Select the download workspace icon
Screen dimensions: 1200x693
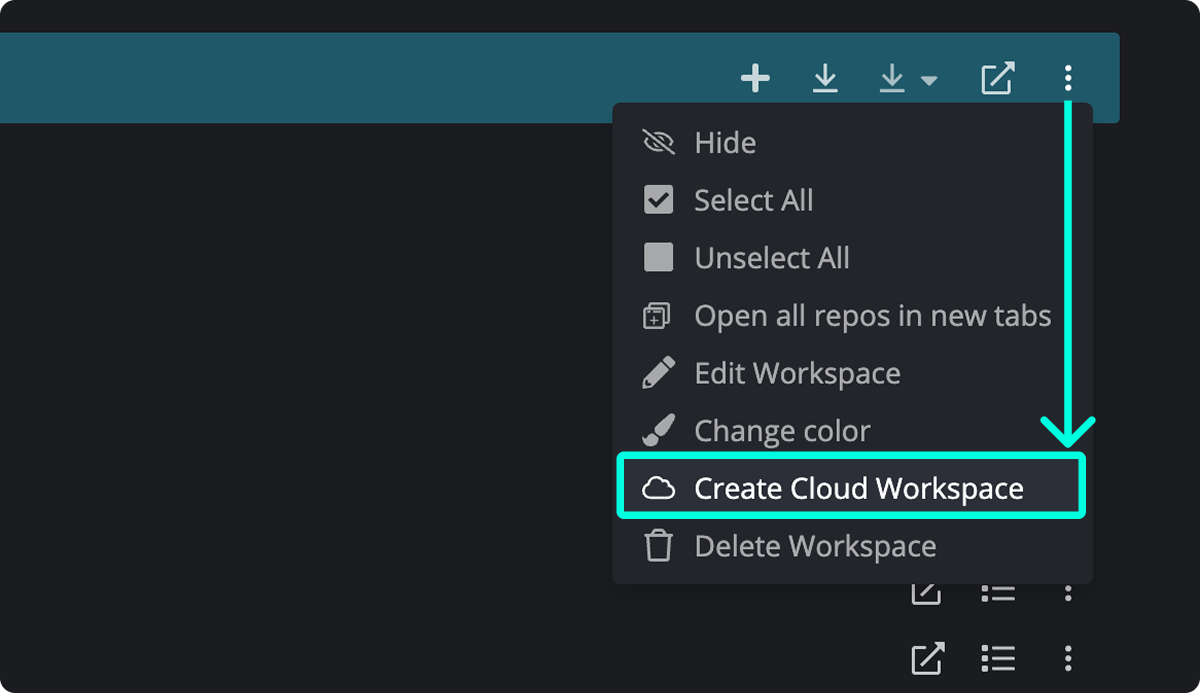pyautogui.click(x=824, y=77)
